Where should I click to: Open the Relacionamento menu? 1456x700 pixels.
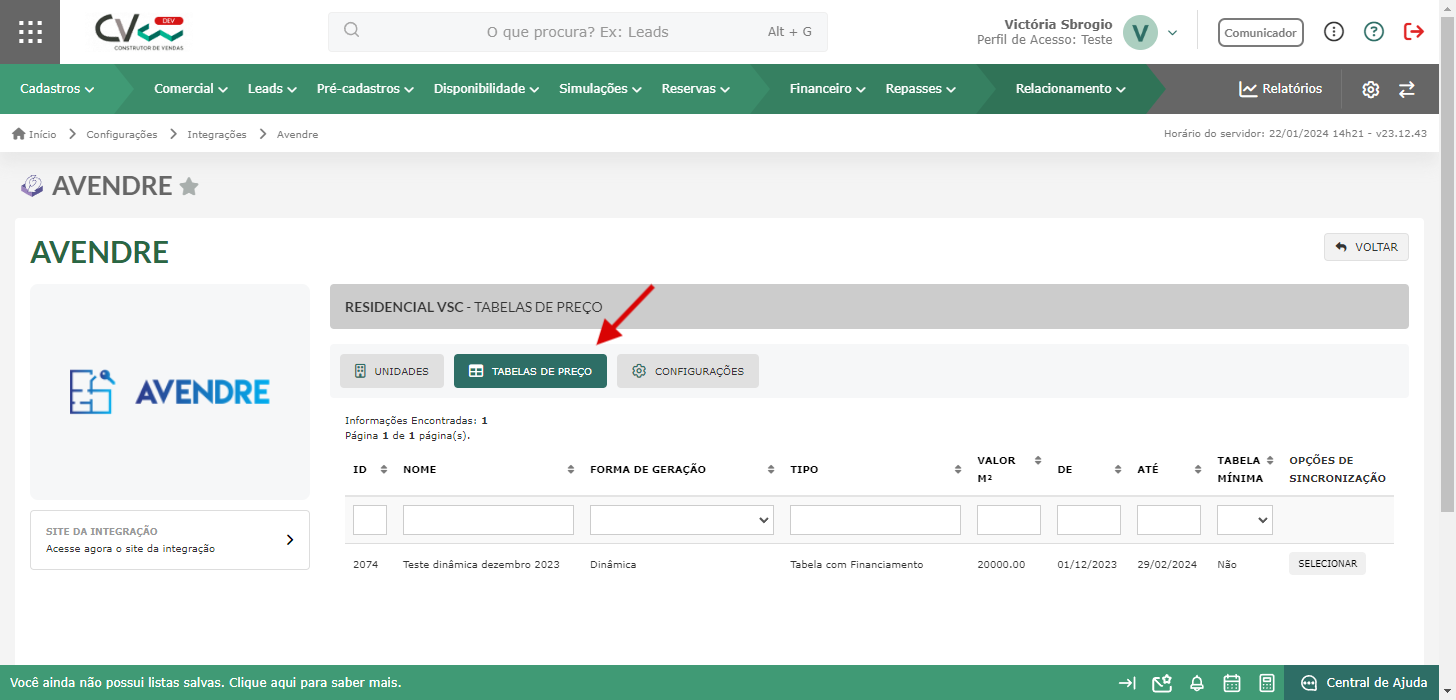1070,89
